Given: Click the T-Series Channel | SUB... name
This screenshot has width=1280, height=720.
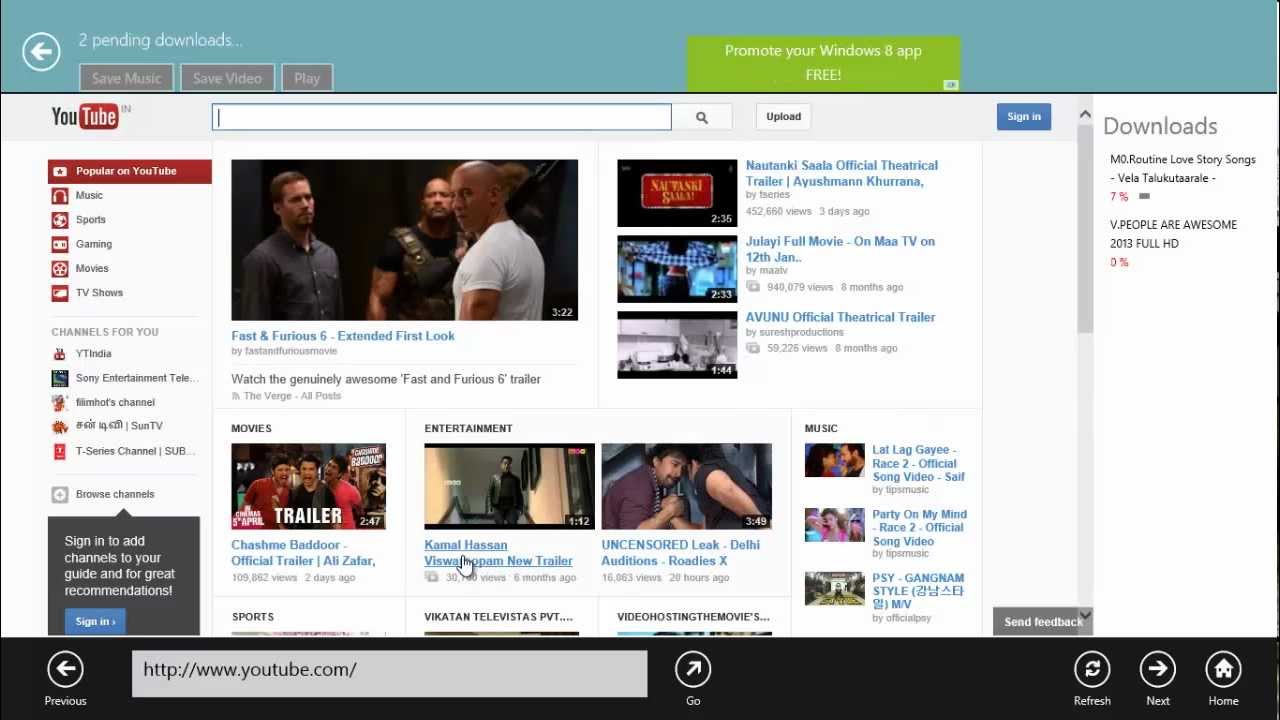Looking at the screenshot, I should click(x=136, y=451).
